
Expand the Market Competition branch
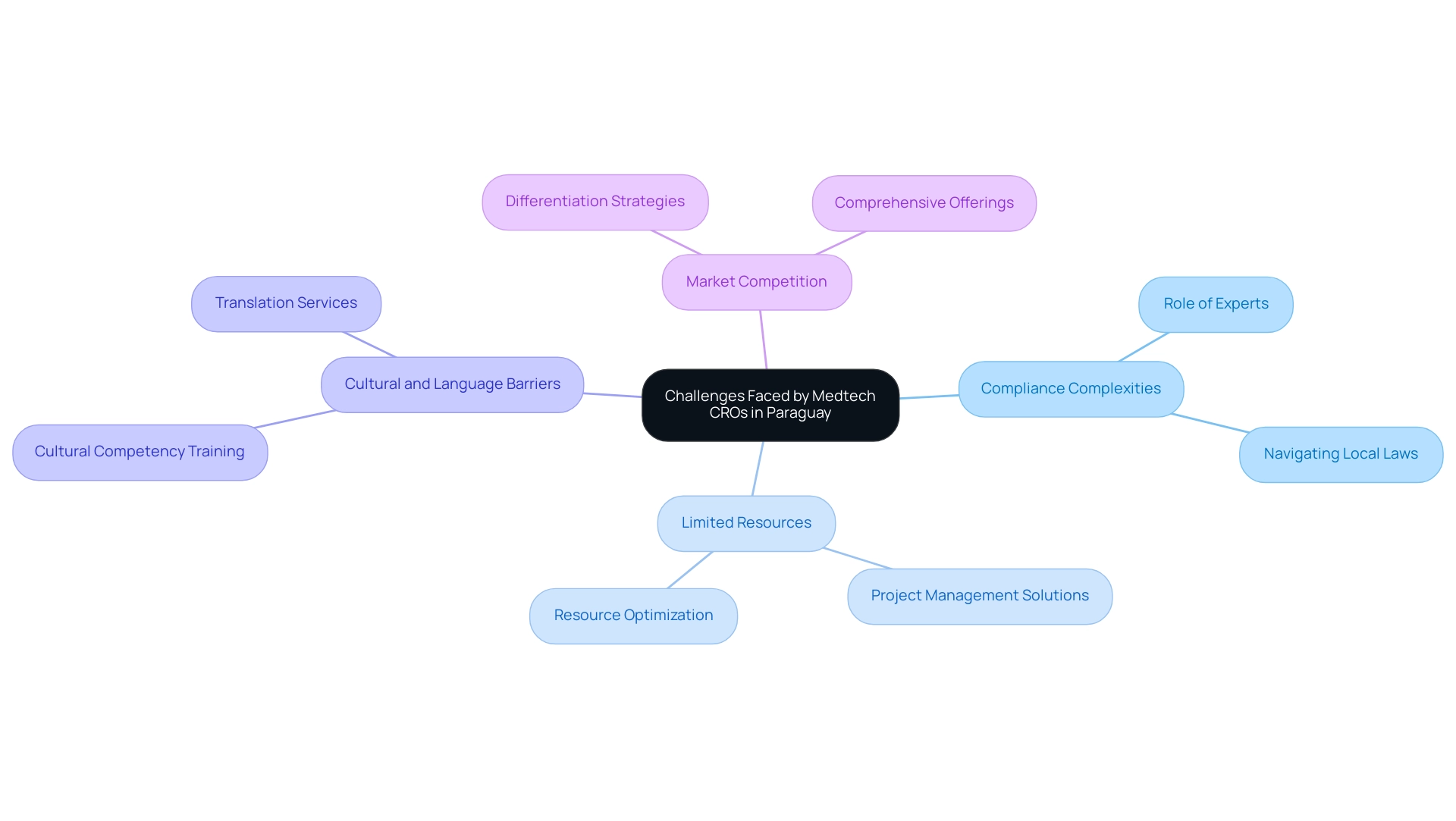tap(756, 281)
